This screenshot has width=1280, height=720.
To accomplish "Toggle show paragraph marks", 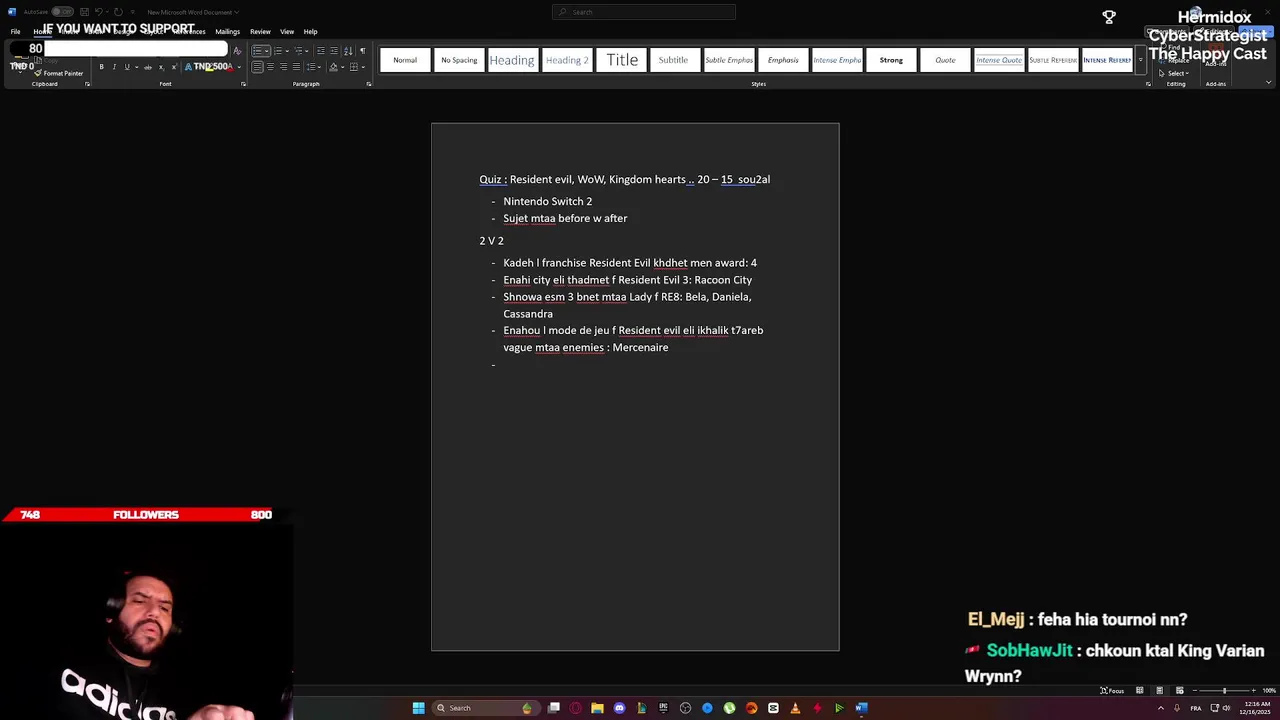I will point(363,51).
